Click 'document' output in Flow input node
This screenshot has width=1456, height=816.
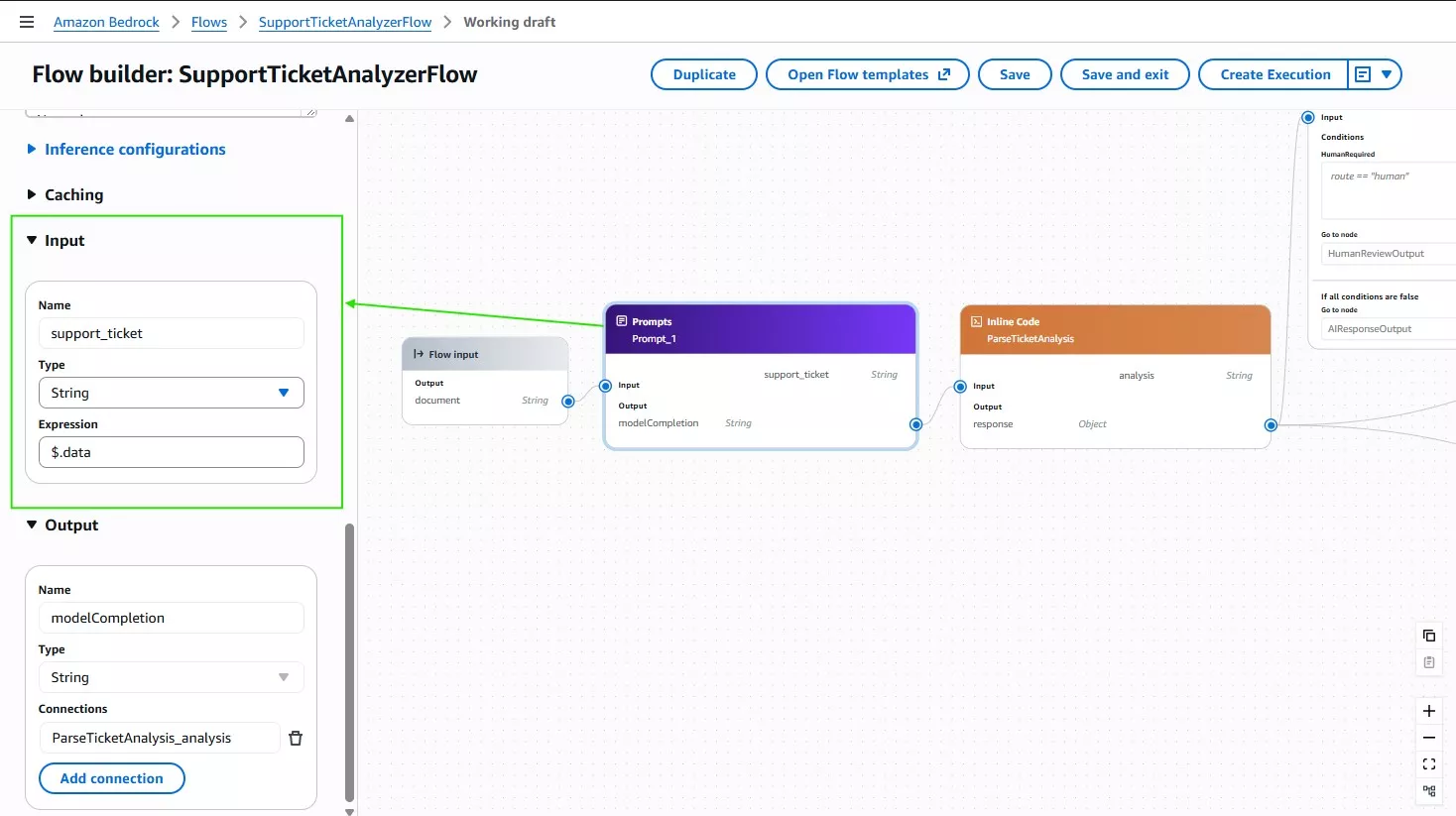437,401
